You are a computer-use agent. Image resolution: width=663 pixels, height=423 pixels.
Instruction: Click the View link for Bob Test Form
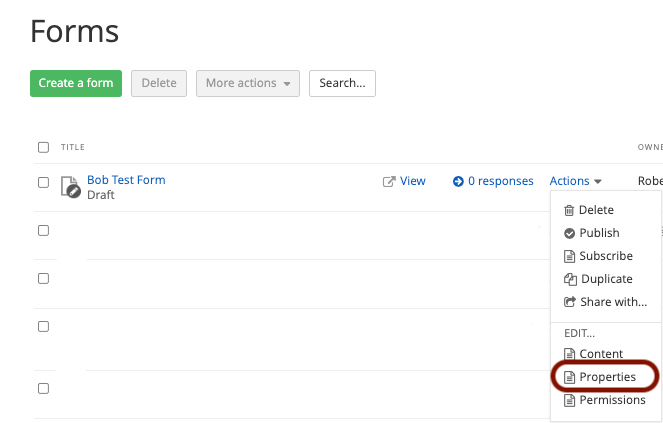click(x=413, y=181)
